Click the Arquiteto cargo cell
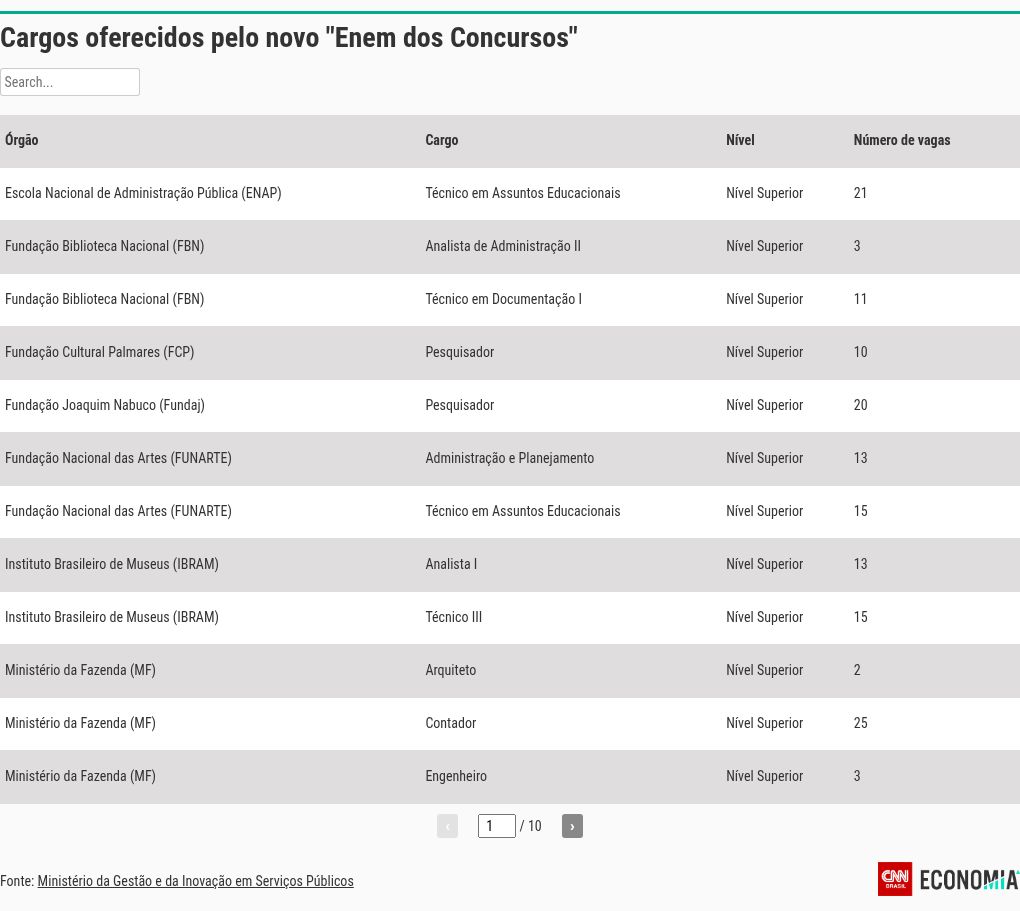Image resolution: width=1020 pixels, height=911 pixels. coord(451,670)
